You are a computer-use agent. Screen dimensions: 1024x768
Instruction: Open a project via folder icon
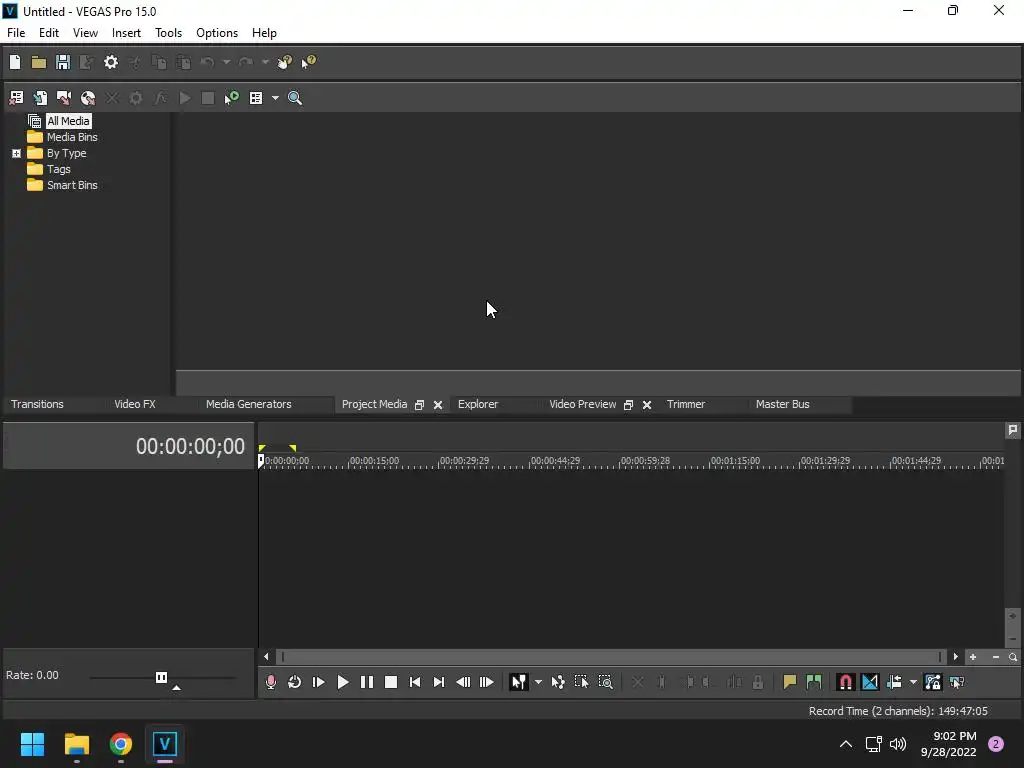coord(39,62)
